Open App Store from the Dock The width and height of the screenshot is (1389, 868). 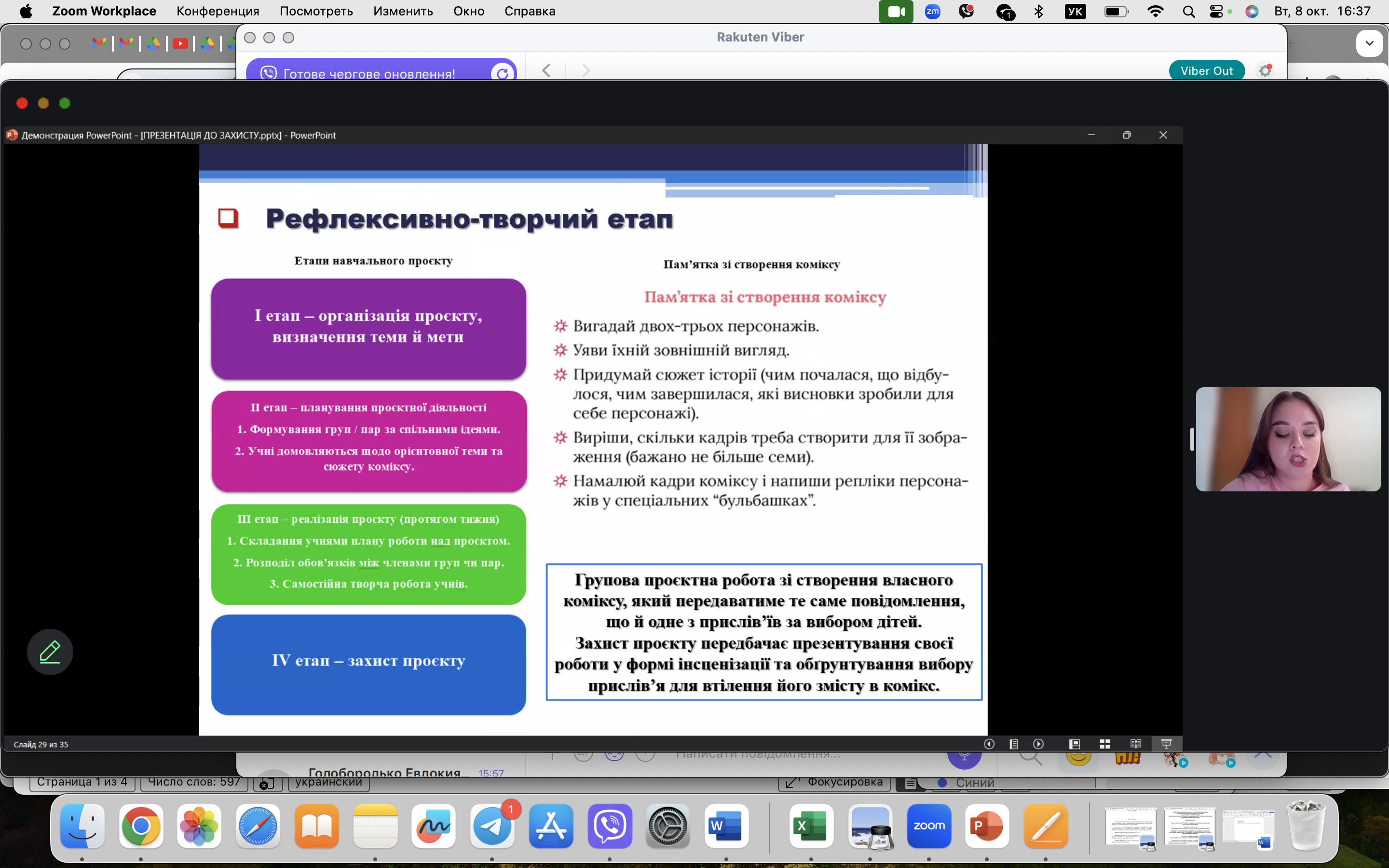click(551, 826)
